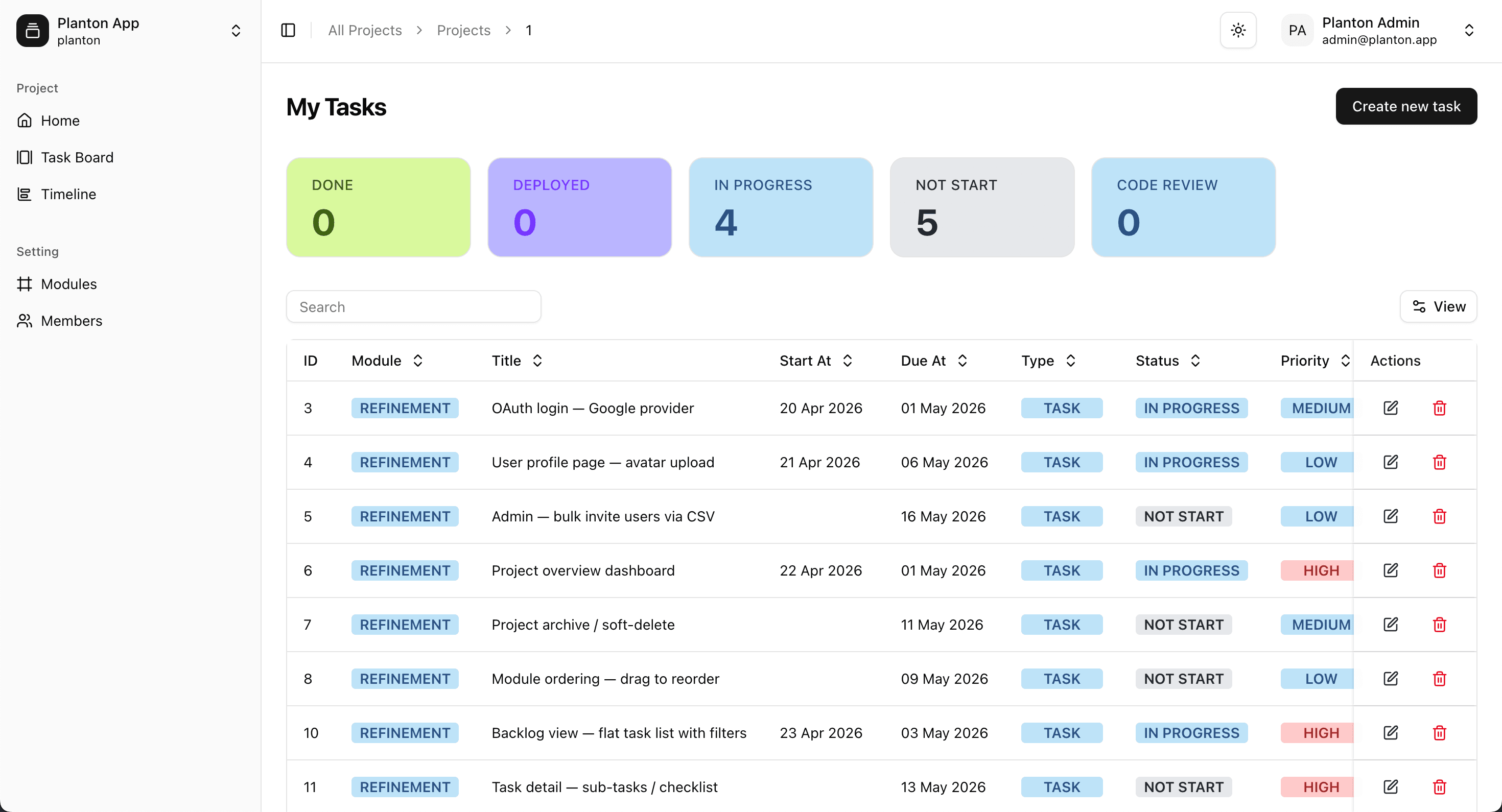
Task: Navigate to All Projects breadcrumb
Action: point(365,30)
